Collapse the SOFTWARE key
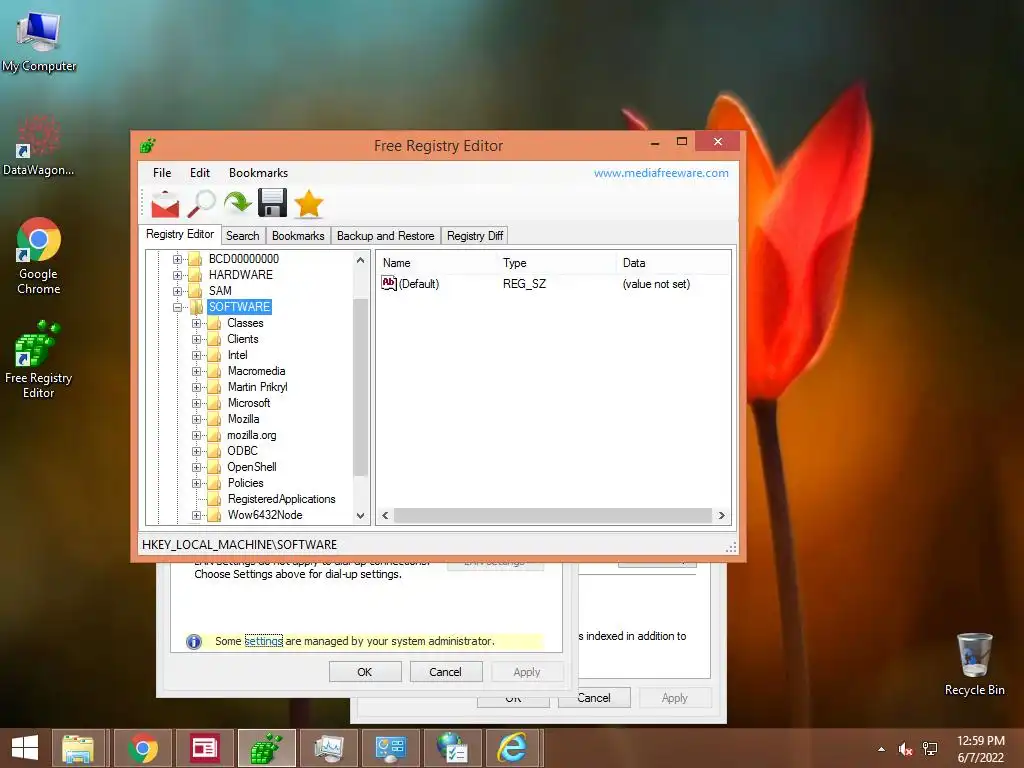This screenshot has width=1024, height=768. click(x=177, y=307)
